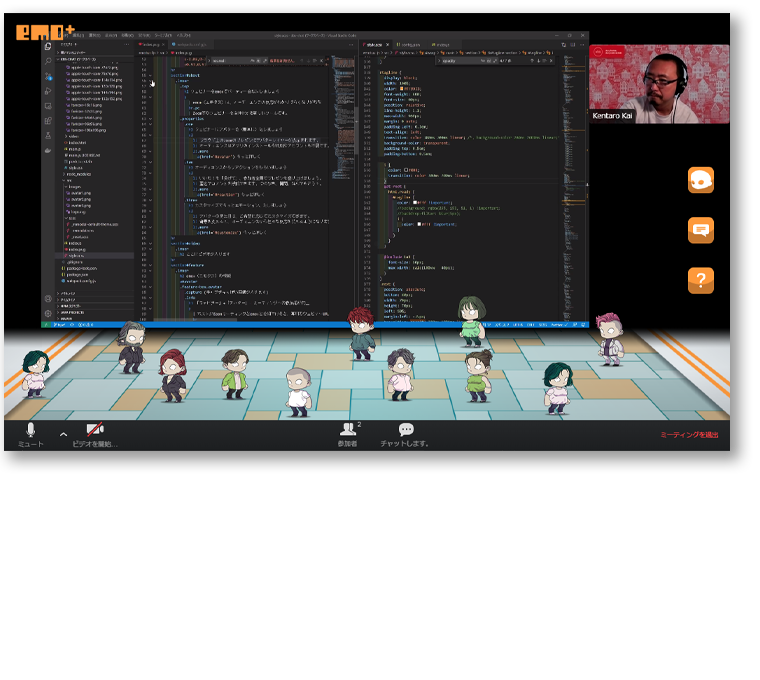The image size is (760, 680).
Task: Open more actions ellipsis in left editor group
Action: pyautogui.click(x=351, y=45)
